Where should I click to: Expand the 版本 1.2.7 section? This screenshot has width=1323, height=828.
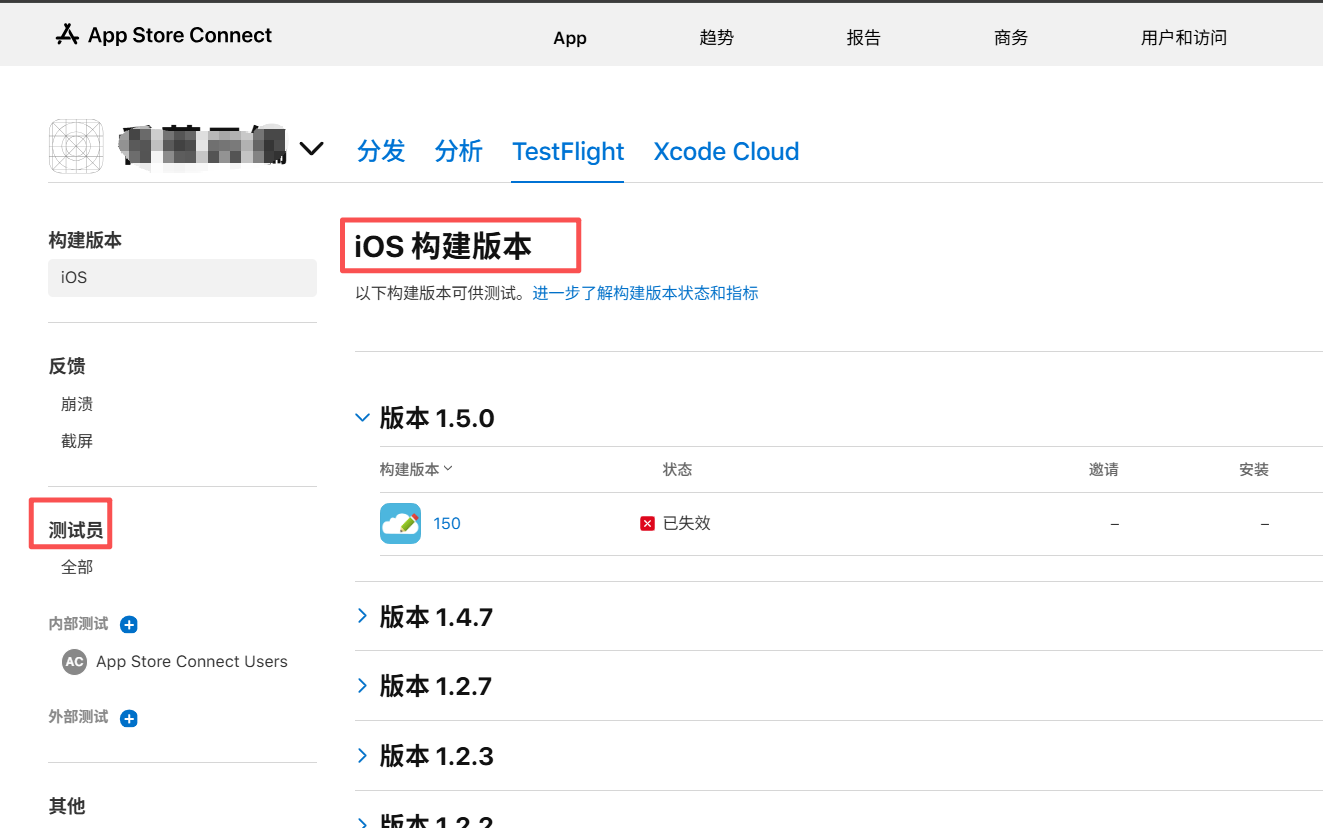363,685
